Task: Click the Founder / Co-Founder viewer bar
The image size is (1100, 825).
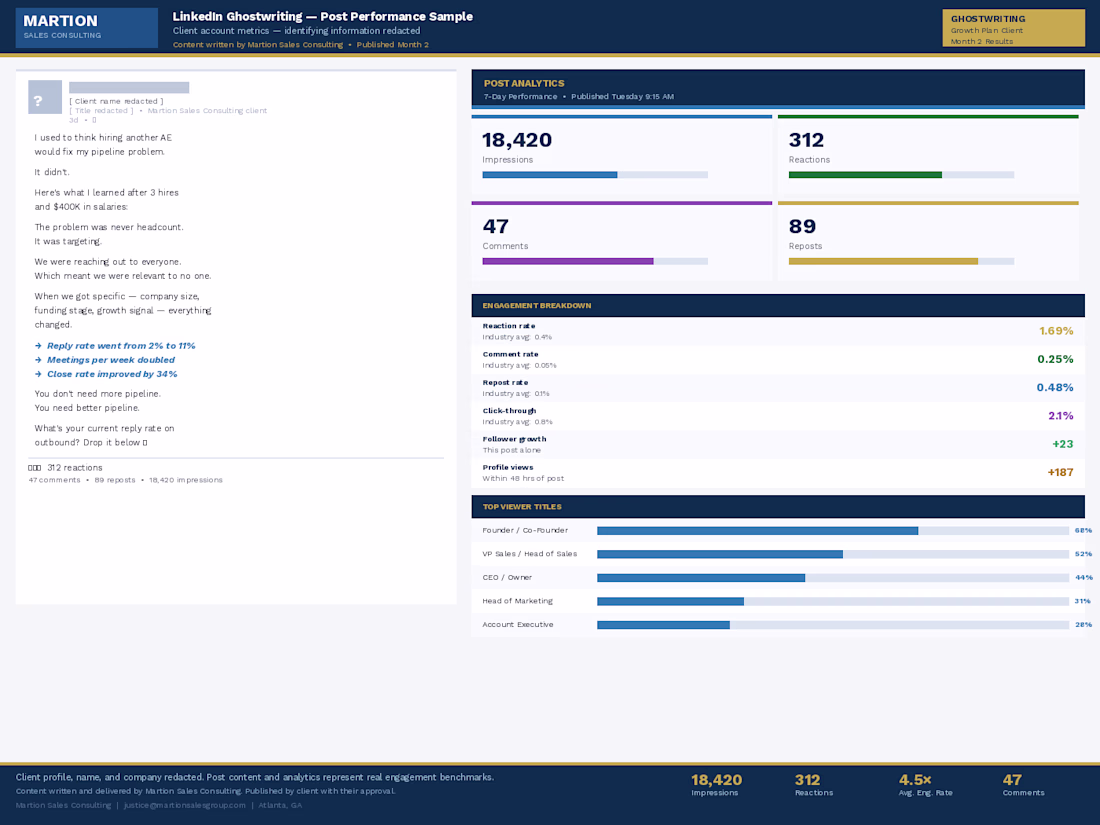Action: [x=757, y=530]
